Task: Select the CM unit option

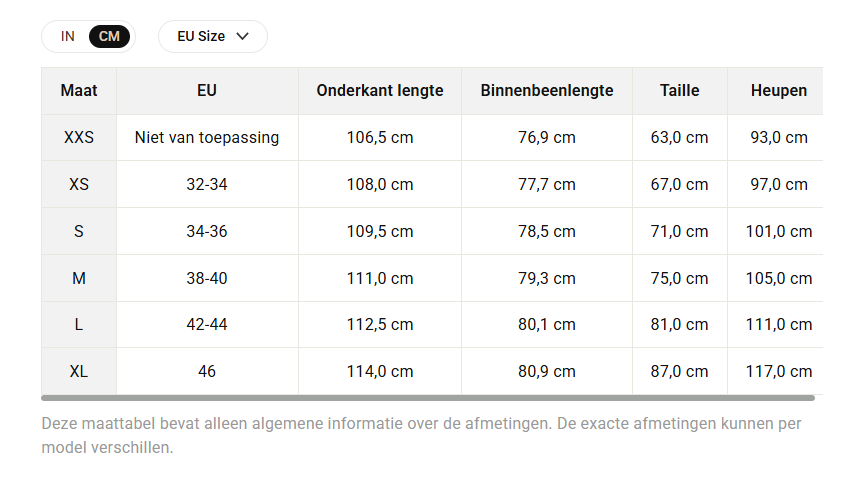Action: pos(109,37)
